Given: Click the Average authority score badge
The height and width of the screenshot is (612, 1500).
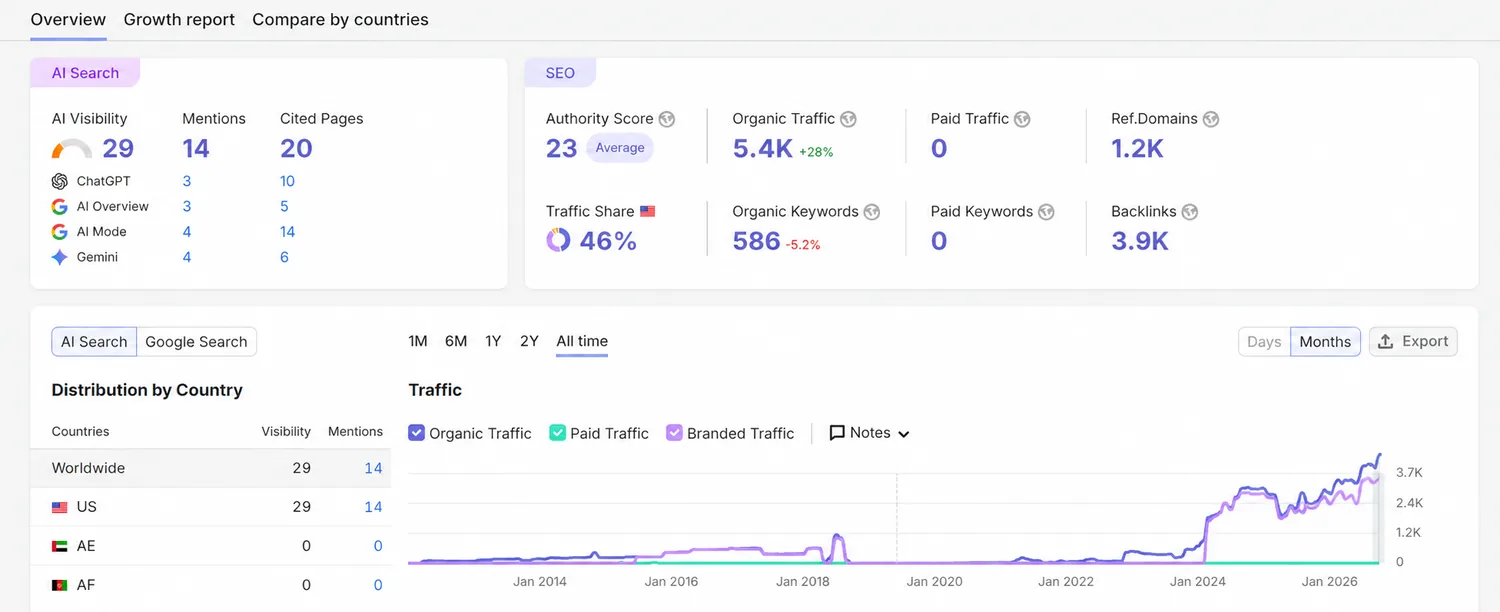Looking at the screenshot, I should [620, 148].
